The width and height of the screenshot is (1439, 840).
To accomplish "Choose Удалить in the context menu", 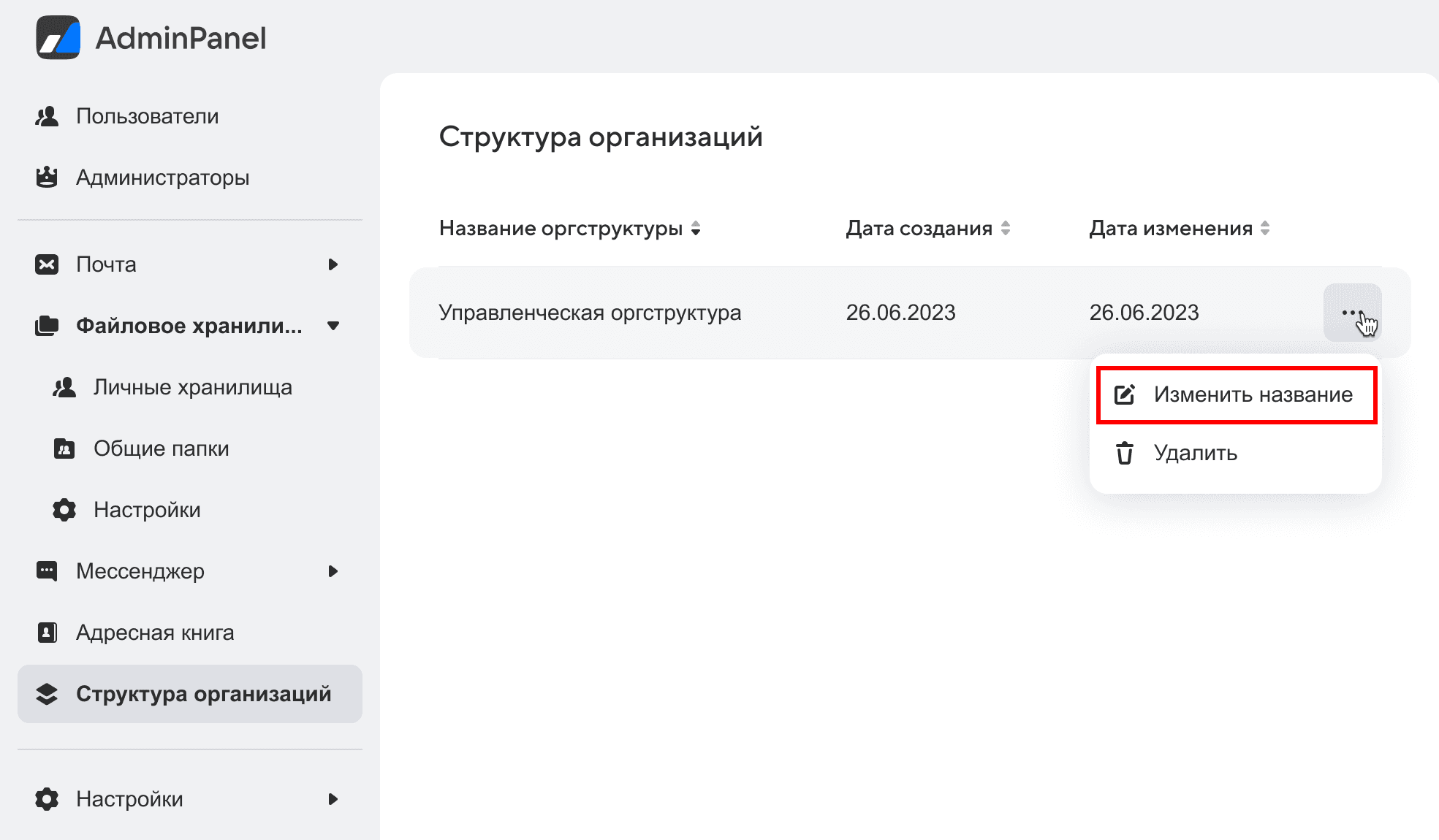I will pos(1235,453).
